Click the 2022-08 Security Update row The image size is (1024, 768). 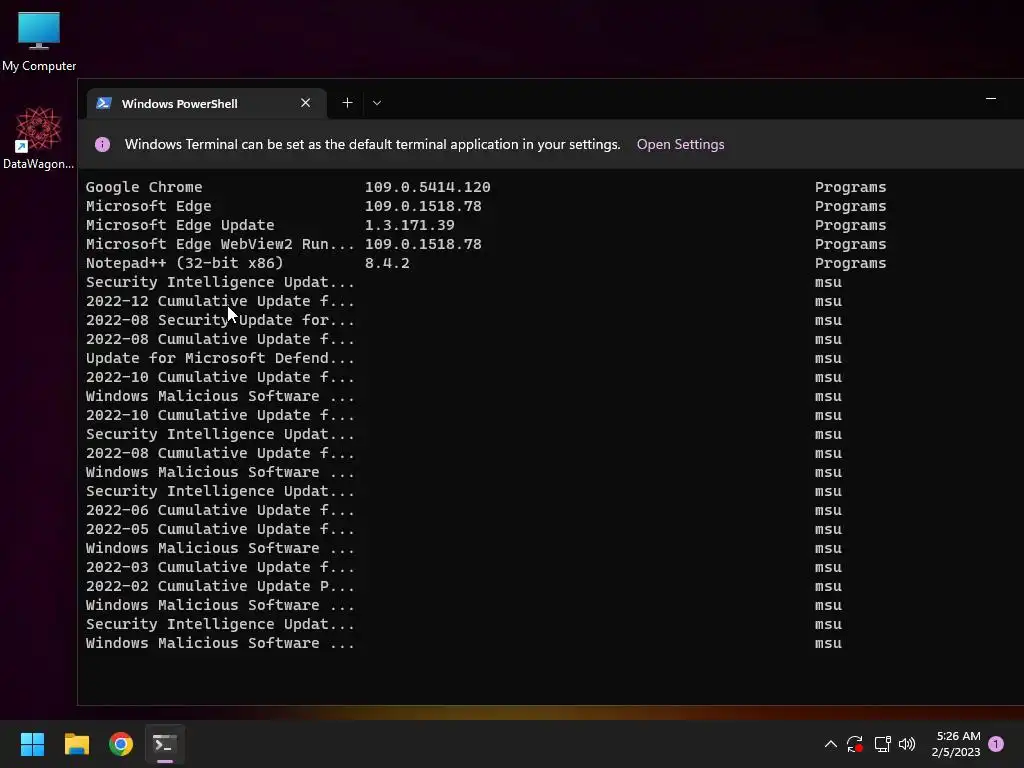(220, 320)
